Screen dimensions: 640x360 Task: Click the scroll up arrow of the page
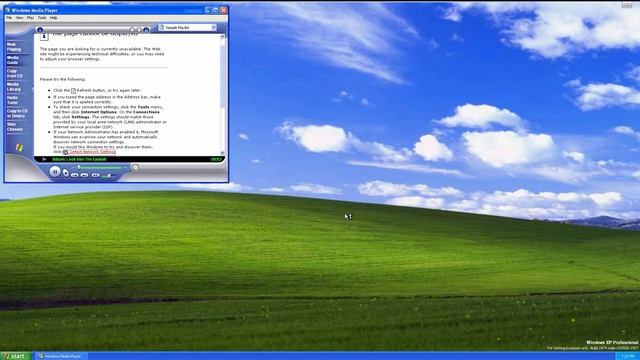point(222,37)
